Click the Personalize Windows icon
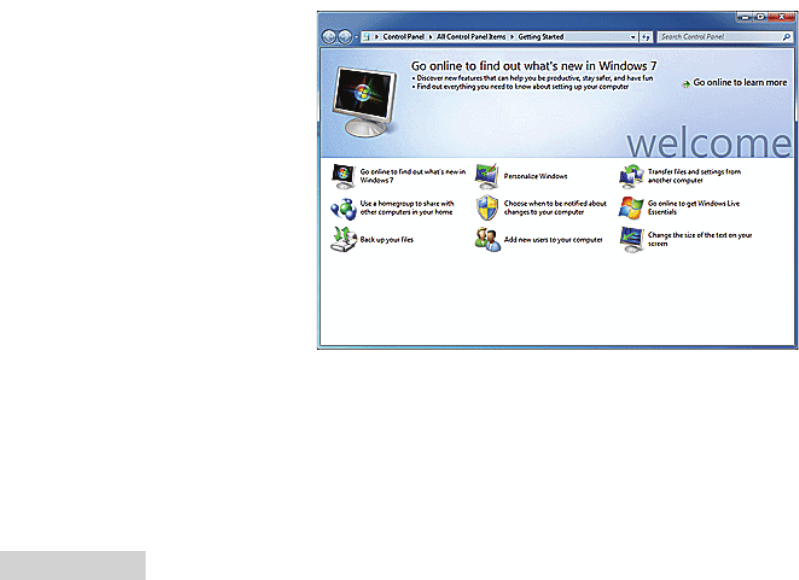The height and width of the screenshot is (580, 799). (487, 176)
